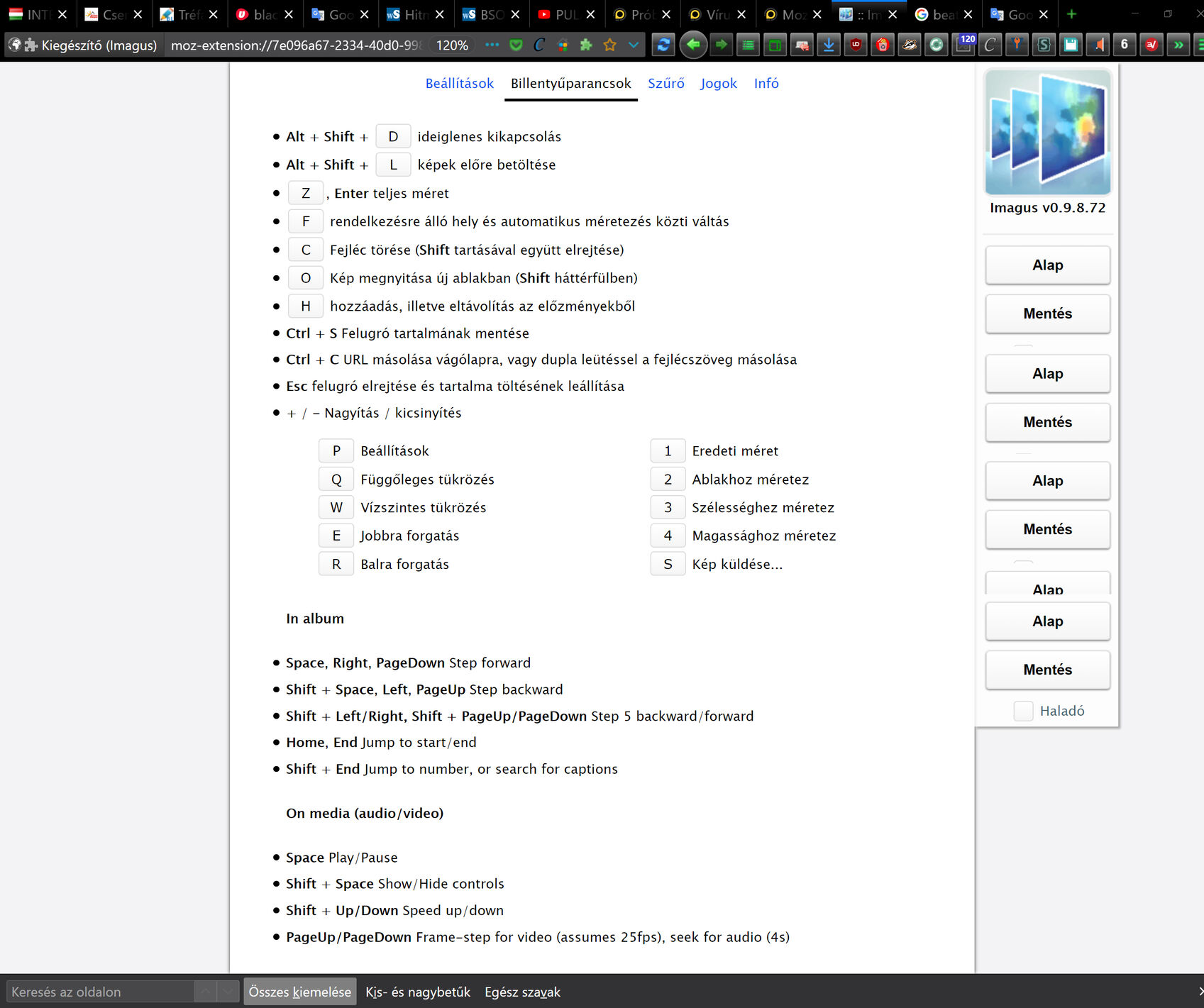
Task: Edit the Z full-size shortcut key field
Action: tap(306, 193)
